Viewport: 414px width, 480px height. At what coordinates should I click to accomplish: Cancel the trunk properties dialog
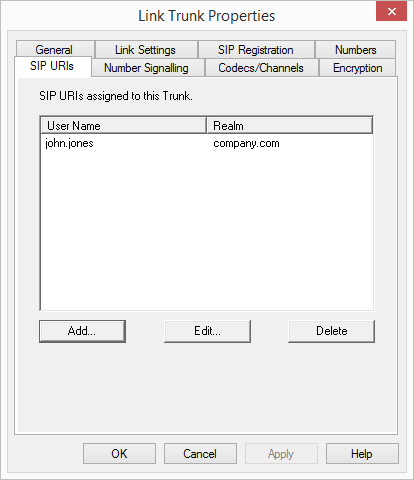(200, 454)
